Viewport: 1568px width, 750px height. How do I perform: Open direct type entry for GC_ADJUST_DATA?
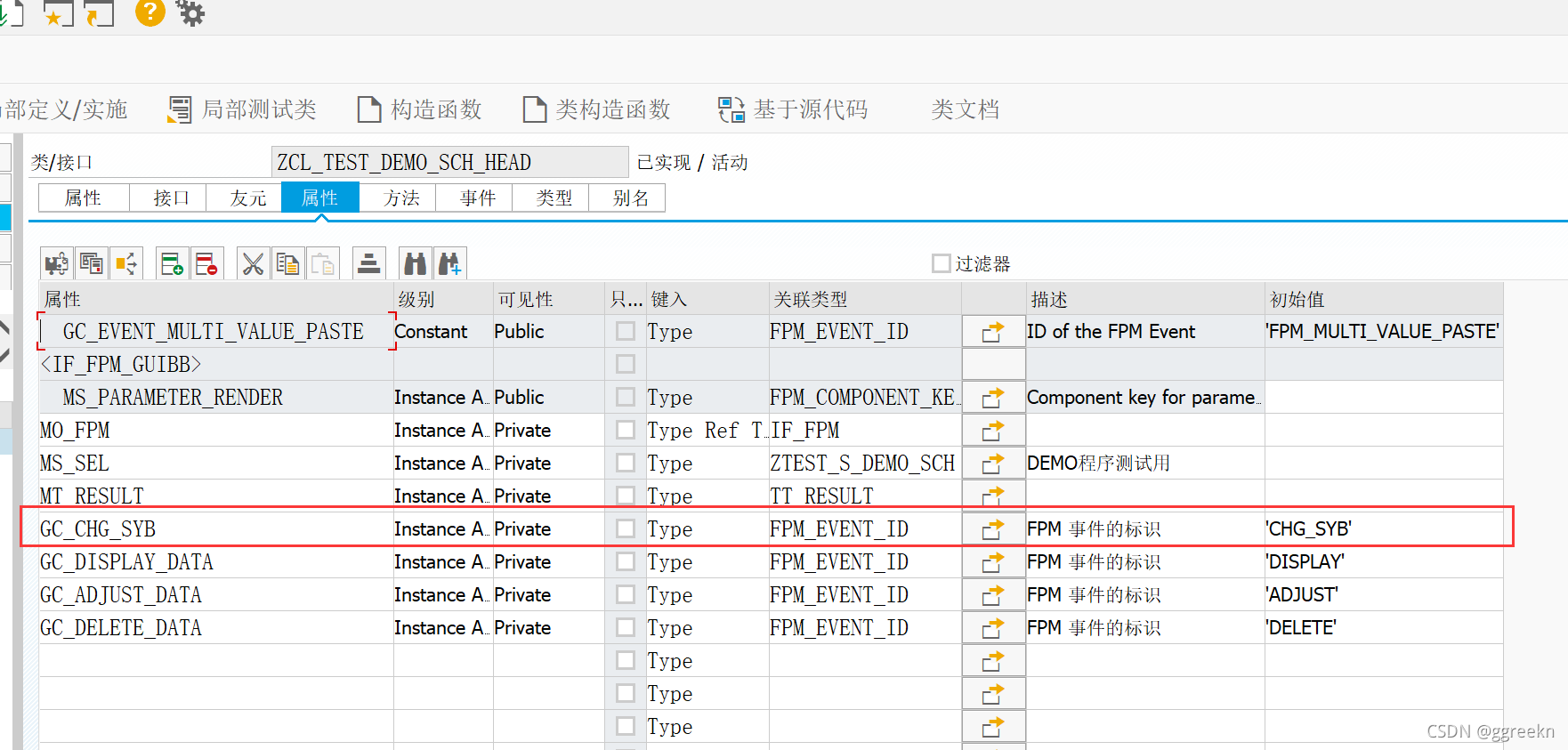tap(993, 595)
